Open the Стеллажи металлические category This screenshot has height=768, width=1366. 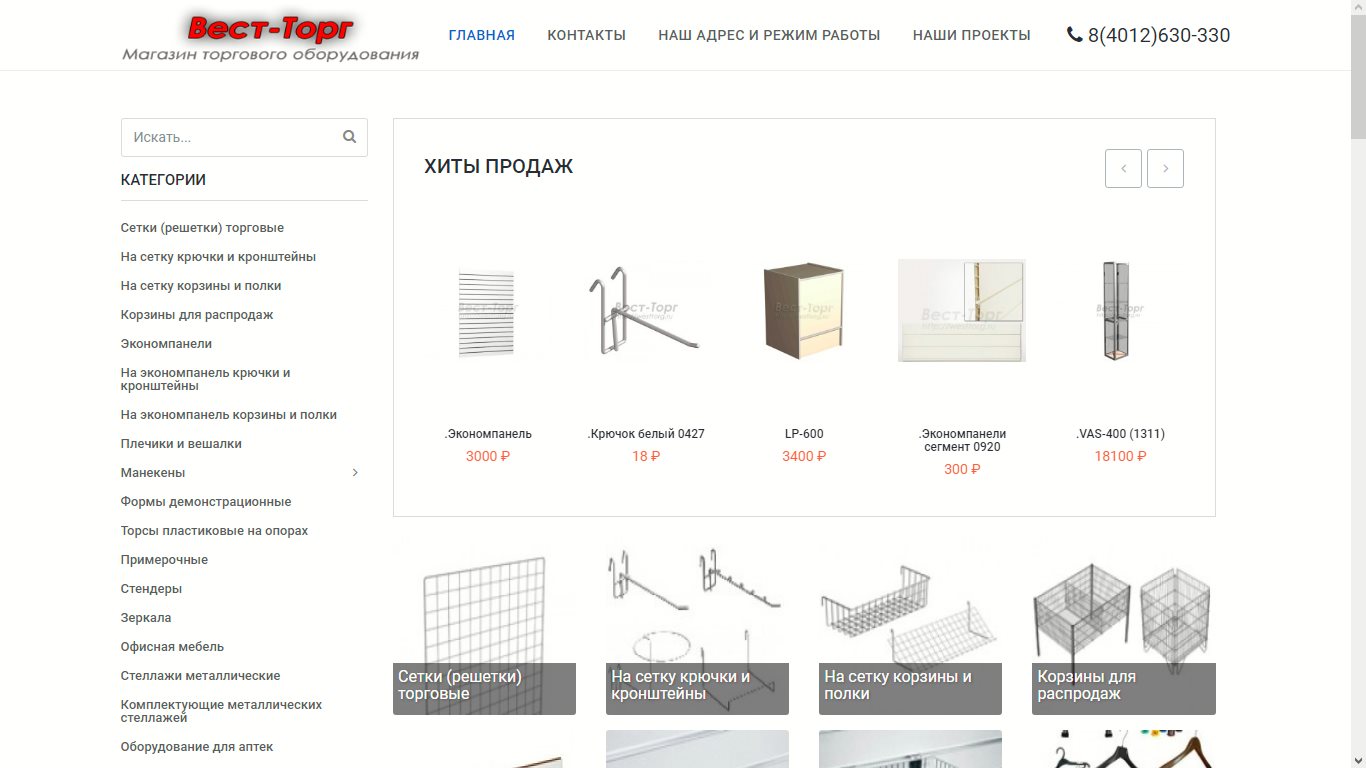coord(200,676)
